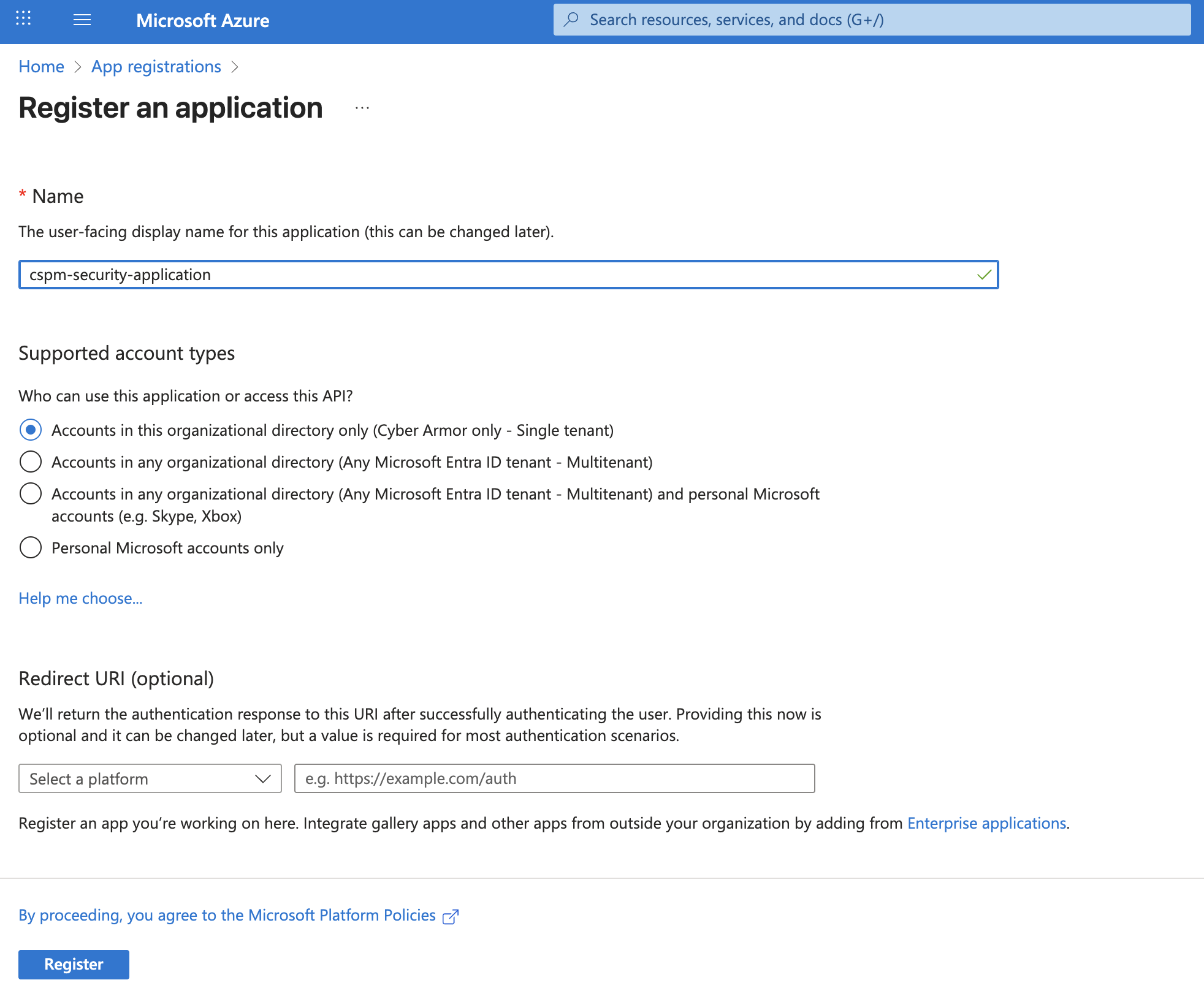
Task: Select Personal Microsoft accounts only option
Action: [31, 548]
